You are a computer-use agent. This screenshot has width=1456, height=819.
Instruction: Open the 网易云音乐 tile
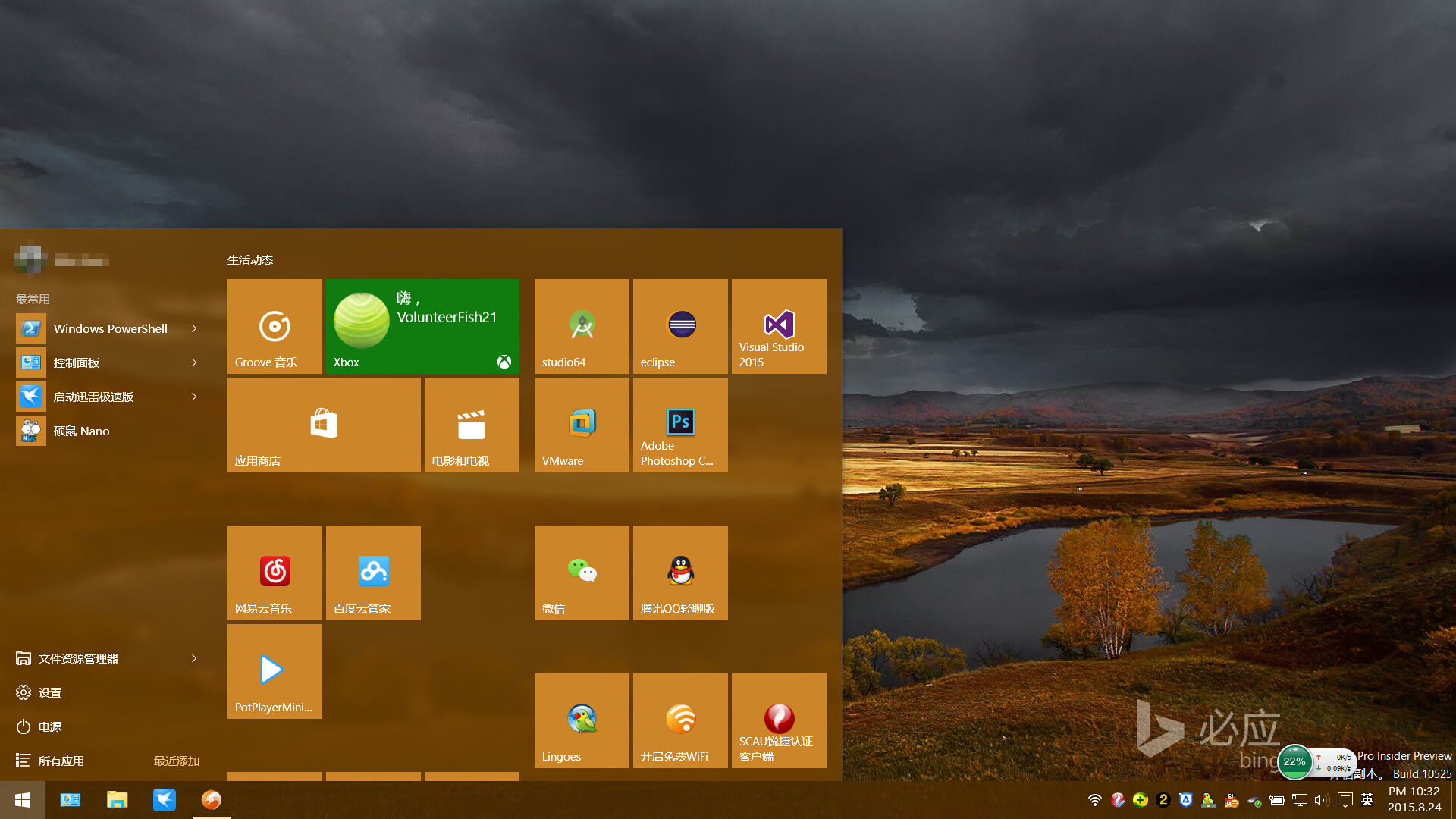coord(275,573)
